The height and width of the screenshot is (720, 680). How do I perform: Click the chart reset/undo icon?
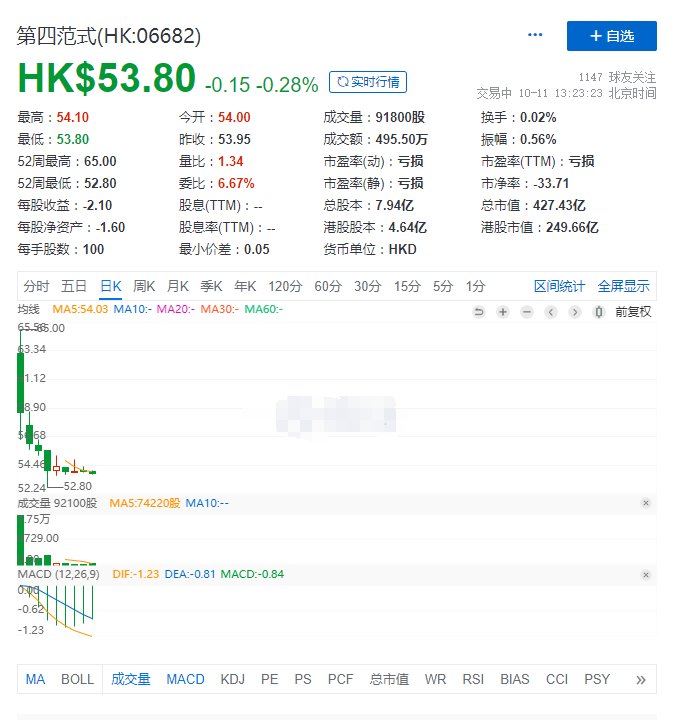coord(479,312)
